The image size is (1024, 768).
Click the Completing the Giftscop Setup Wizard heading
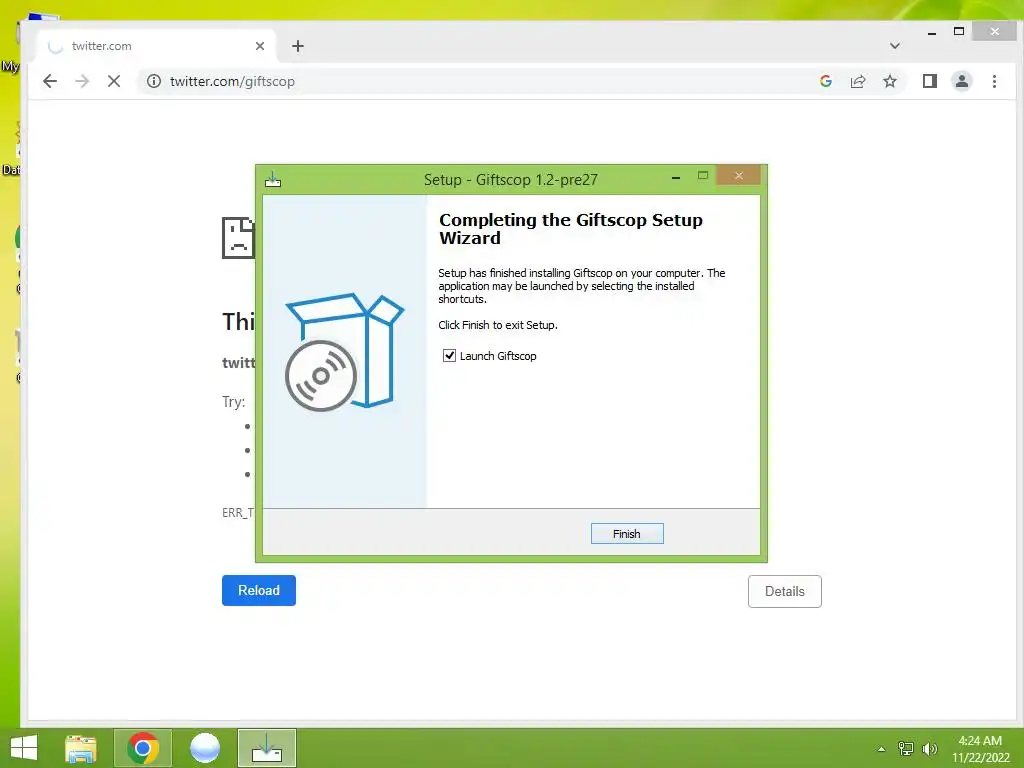[571, 229]
